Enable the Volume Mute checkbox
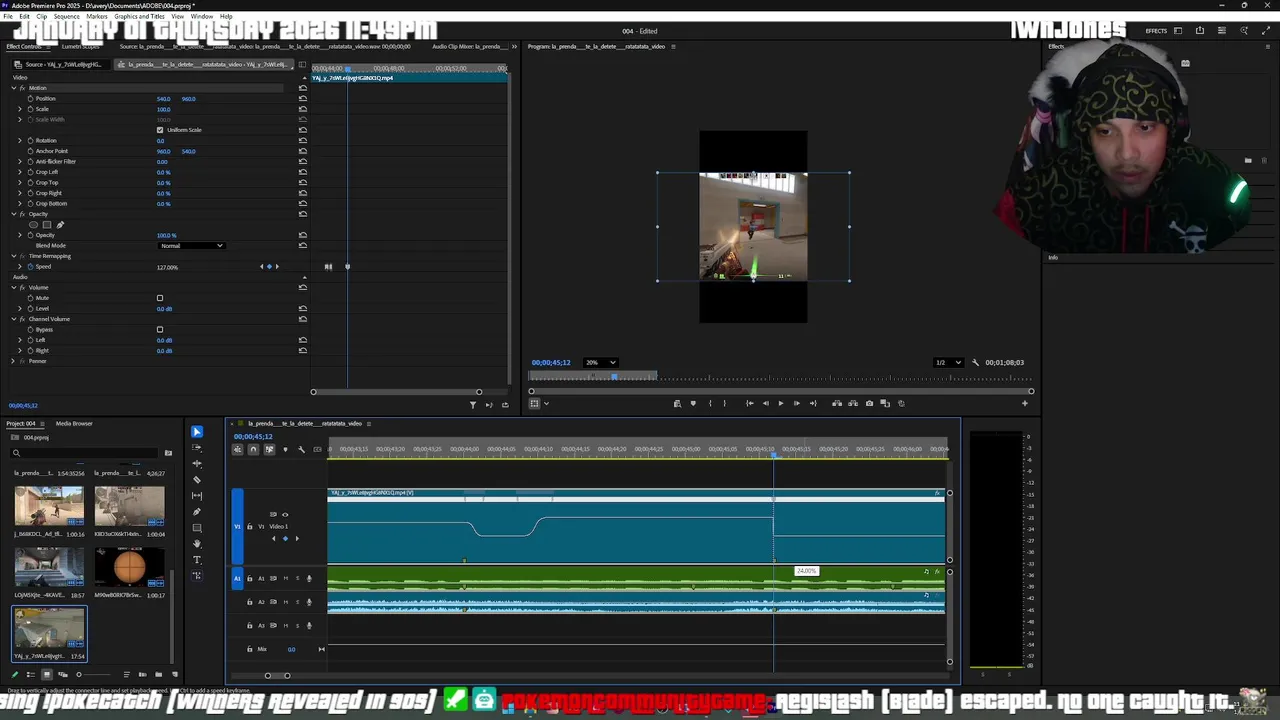 click(x=160, y=298)
